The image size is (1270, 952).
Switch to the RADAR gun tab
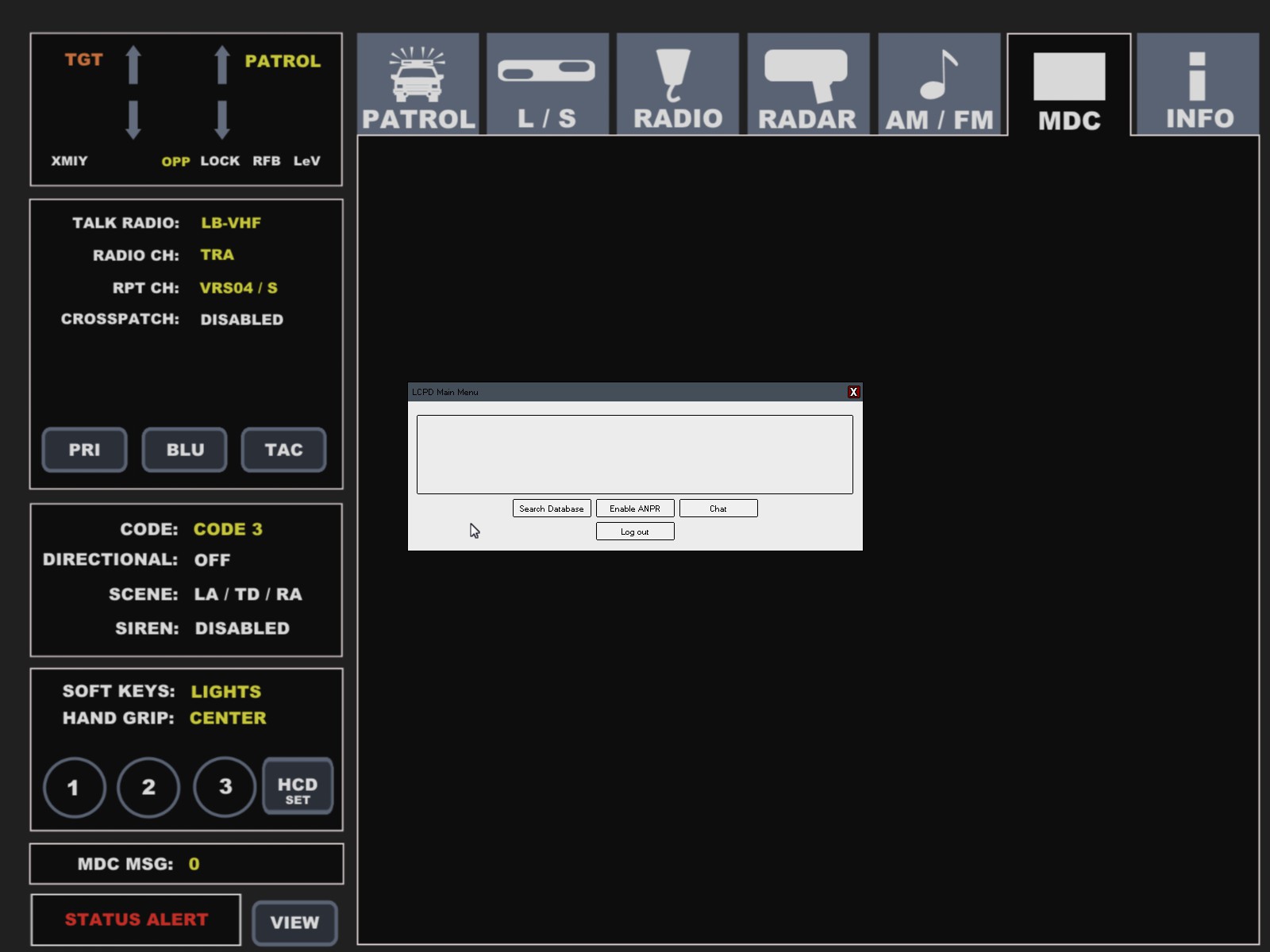point(808,84)
